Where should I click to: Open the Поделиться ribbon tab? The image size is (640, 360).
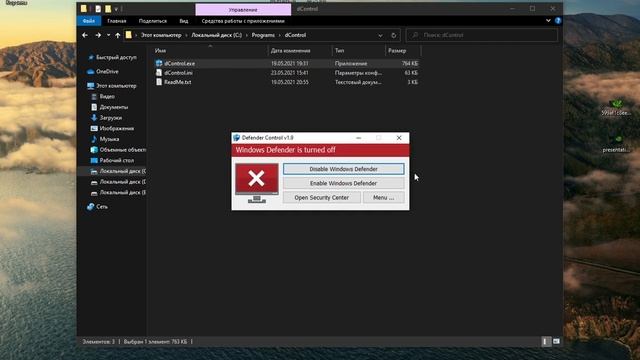pyautogui.click(x=153, y=21)
